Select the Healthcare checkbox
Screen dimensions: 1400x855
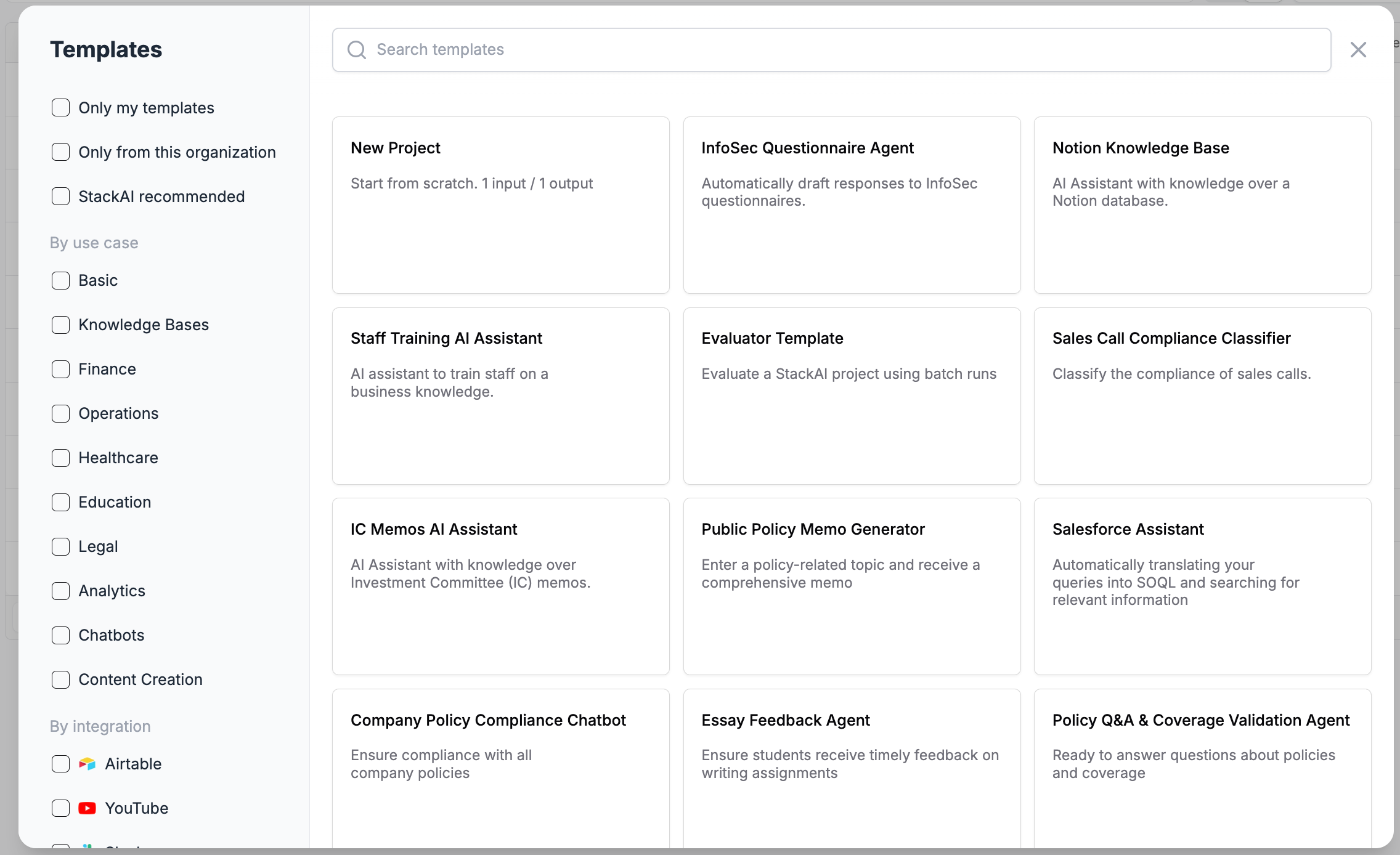tap(60, 458)
